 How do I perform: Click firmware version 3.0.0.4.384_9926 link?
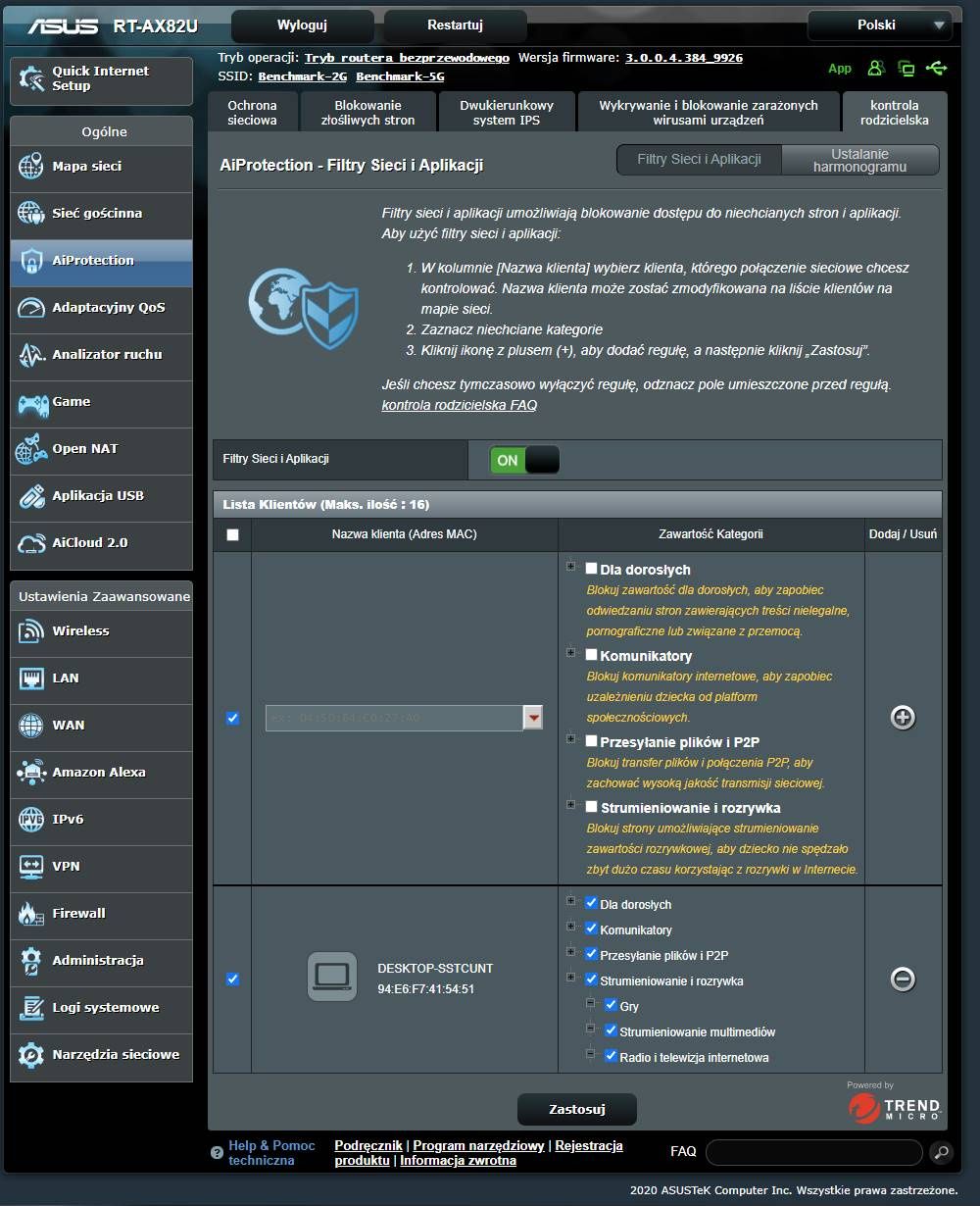[x=684, y=58]
